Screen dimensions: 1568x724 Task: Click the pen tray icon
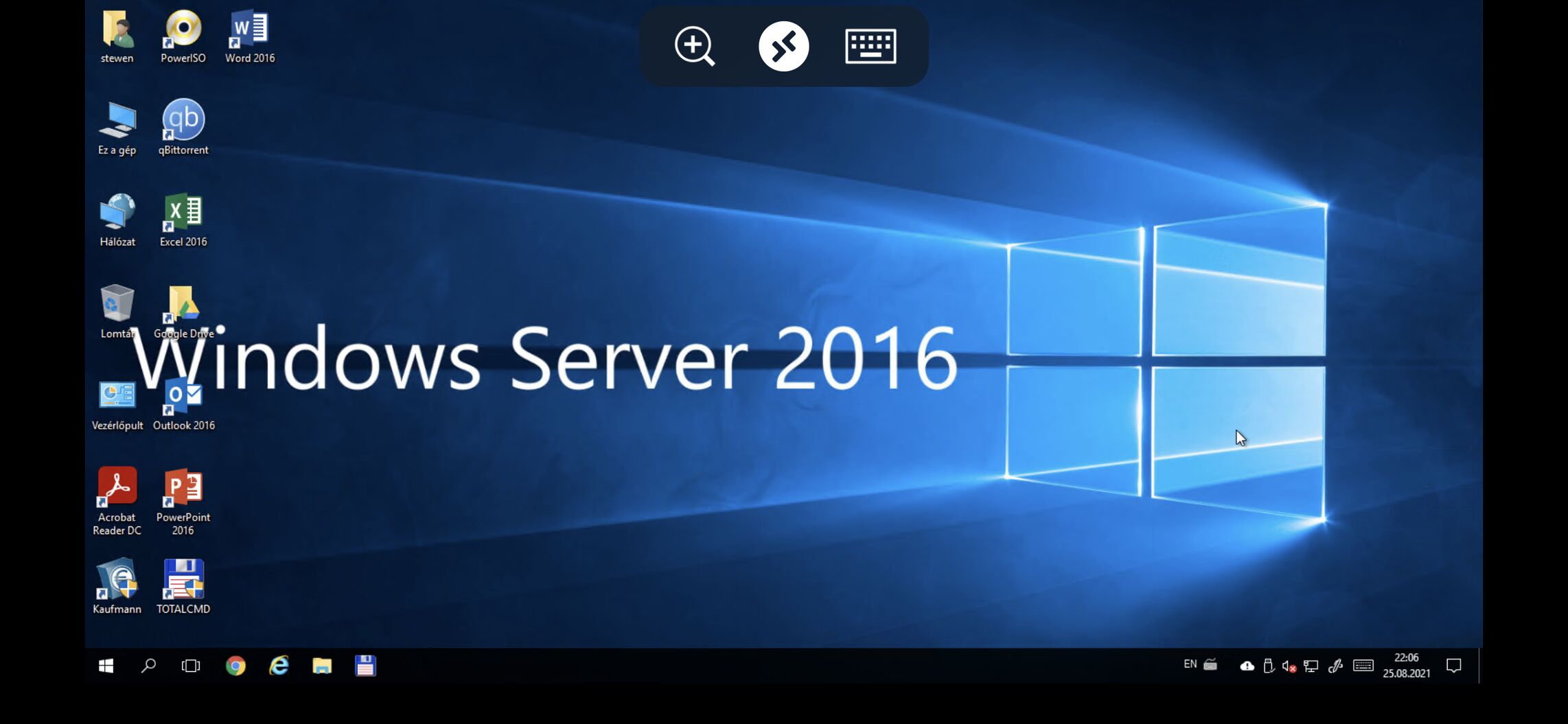[x=1335, y=666]
